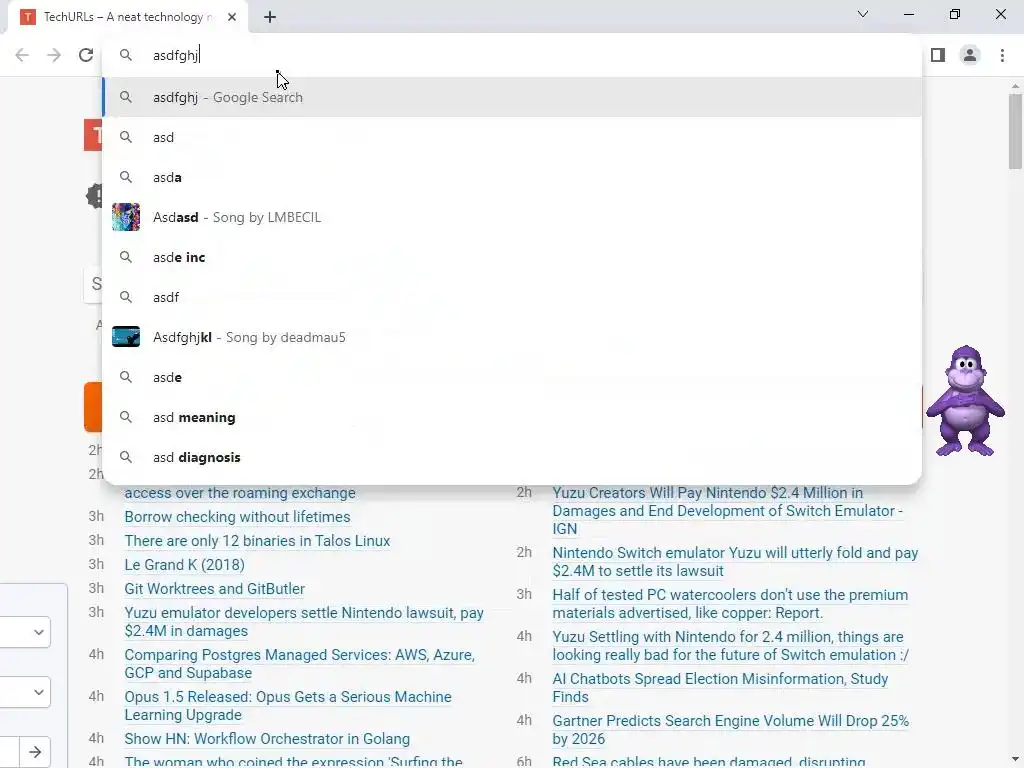Image resolution: width=1024 pixels, height=768 pixels.
Task: Open the side panel icon
Action: coord(938,55)
